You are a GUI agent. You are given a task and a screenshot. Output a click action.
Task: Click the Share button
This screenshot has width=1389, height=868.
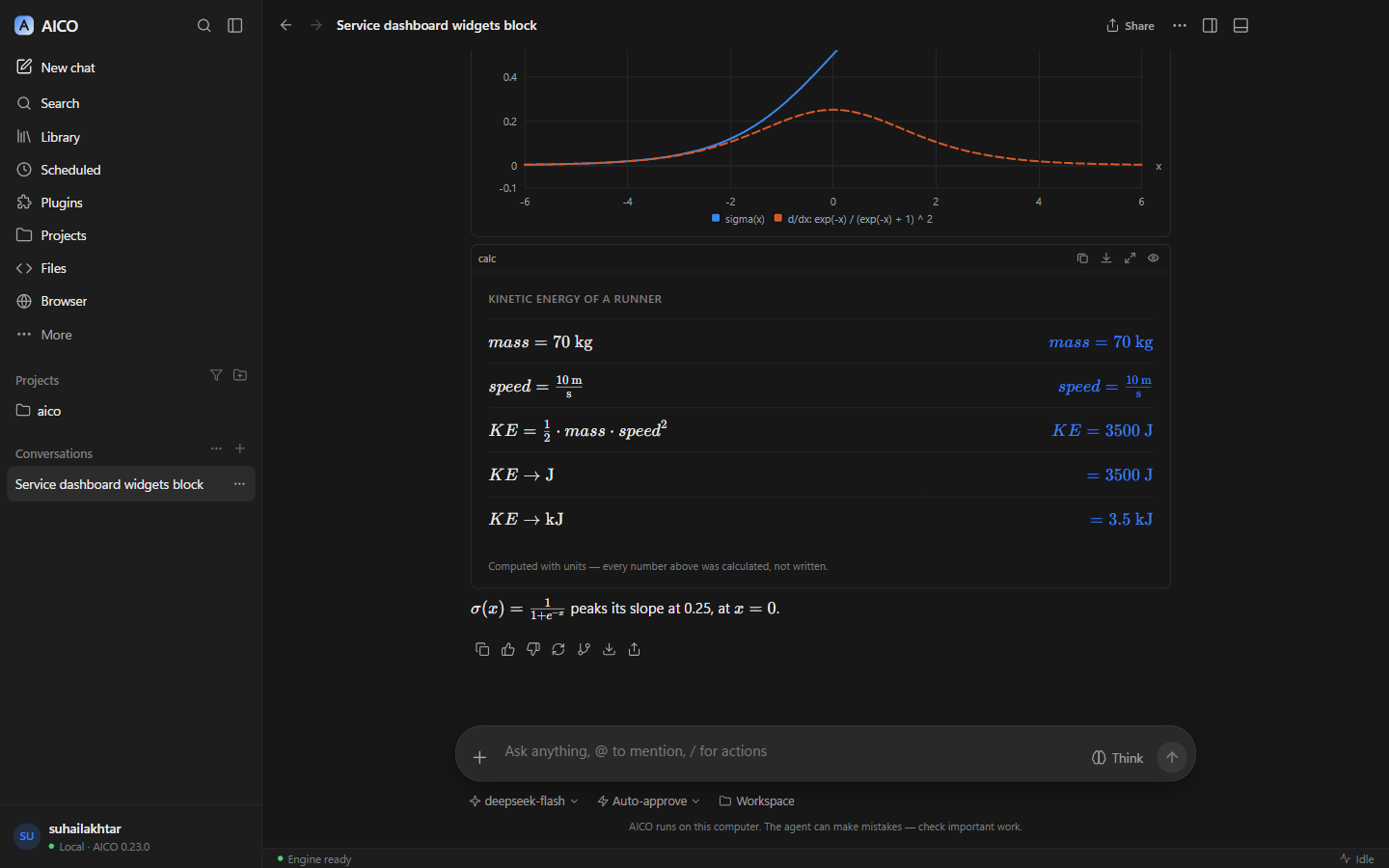(x=1130, y=25)
